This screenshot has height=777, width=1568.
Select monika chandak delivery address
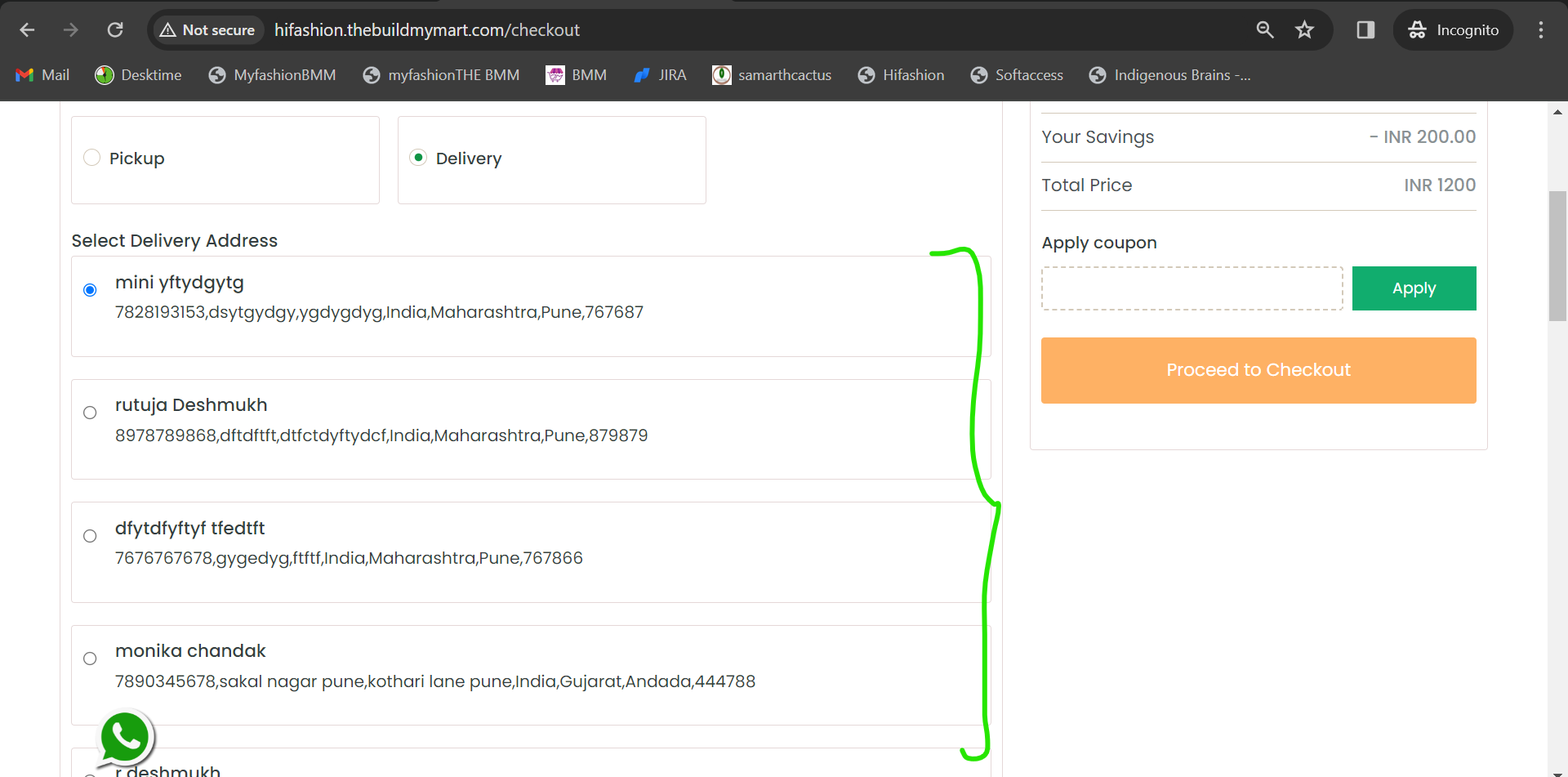click(90, 659)
